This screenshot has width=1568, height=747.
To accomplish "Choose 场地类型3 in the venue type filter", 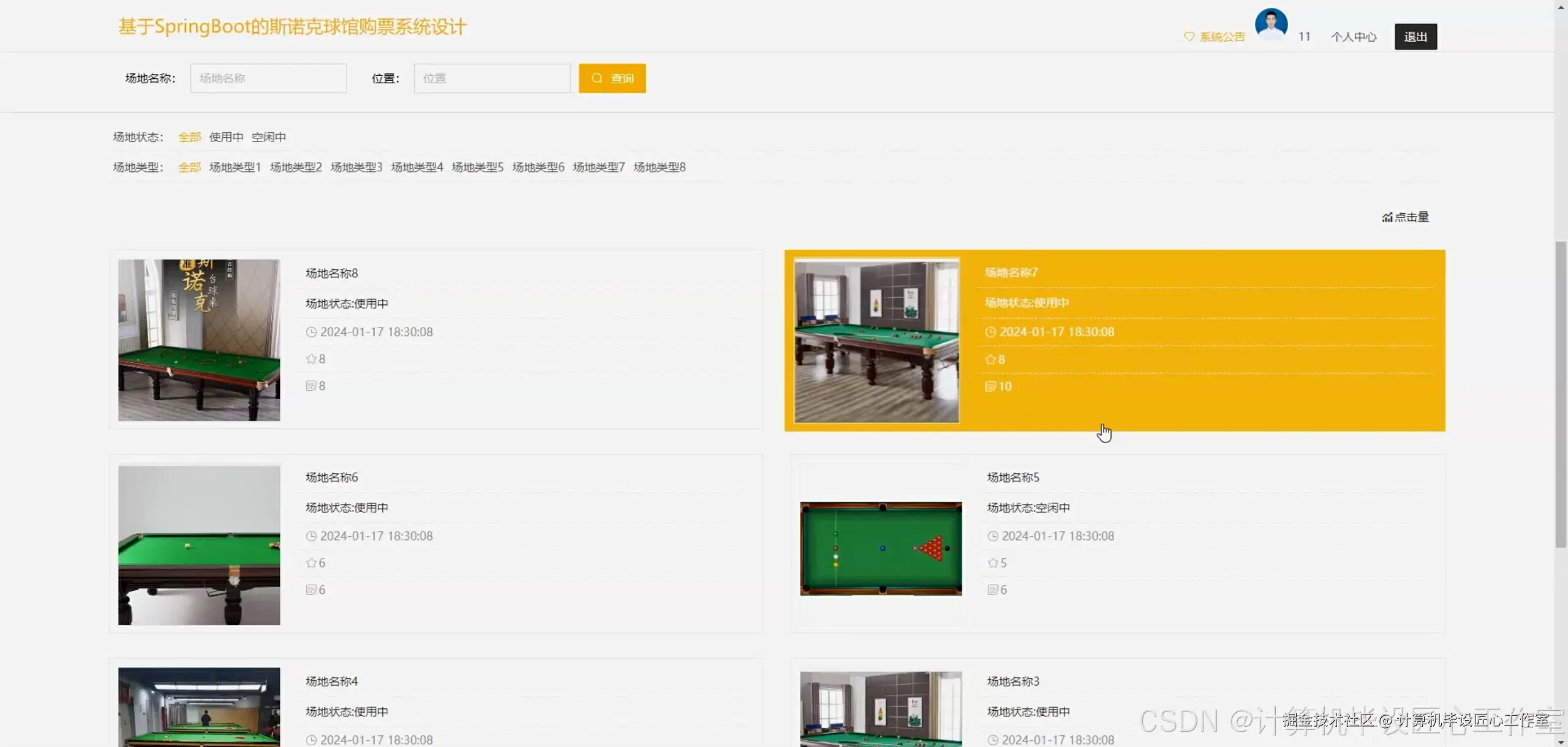I will click(x=356, y=167).
